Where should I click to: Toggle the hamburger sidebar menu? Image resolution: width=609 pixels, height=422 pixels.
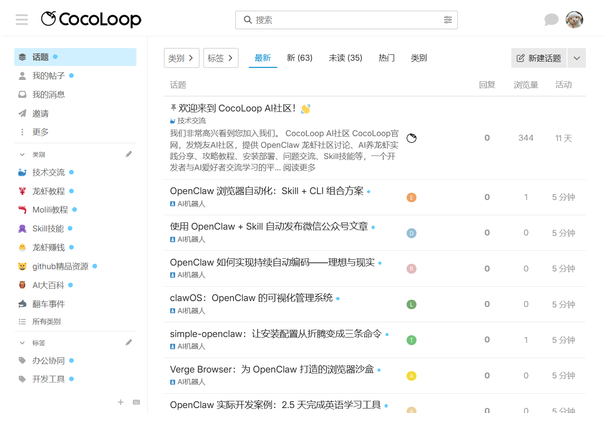click(x=21, y=19)
